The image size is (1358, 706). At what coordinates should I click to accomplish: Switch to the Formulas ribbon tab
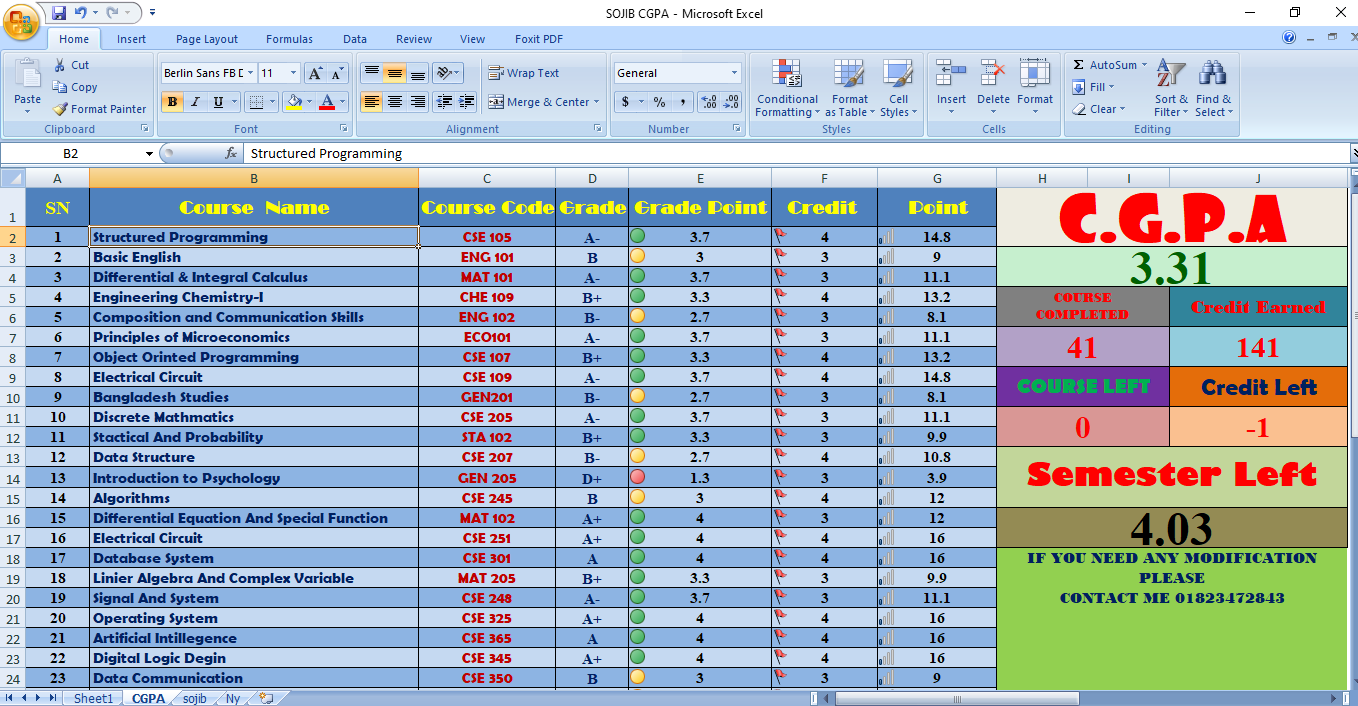[x=289, y=39]
